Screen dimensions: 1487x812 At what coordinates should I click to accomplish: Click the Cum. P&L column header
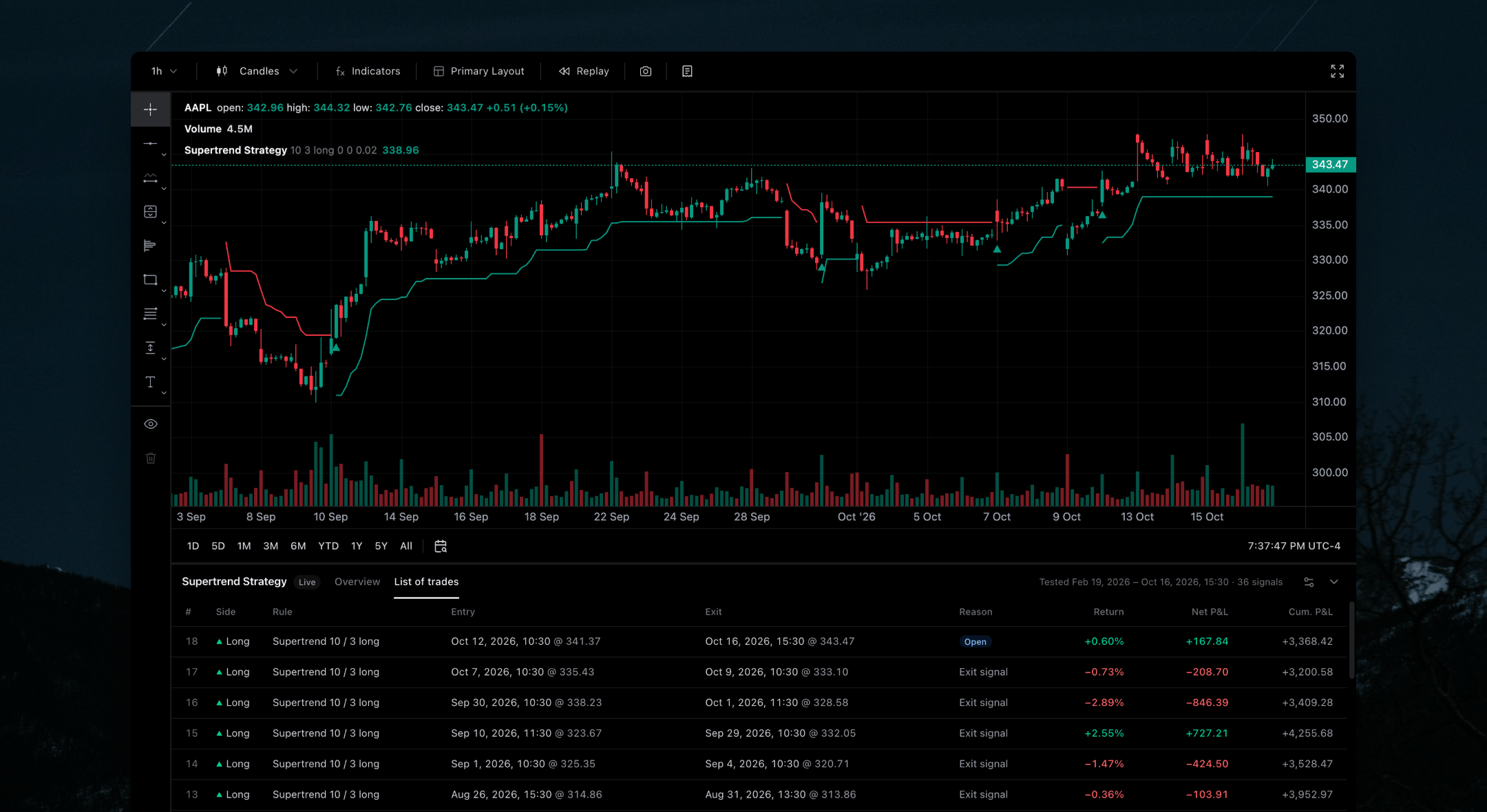tap(1310, 612)
